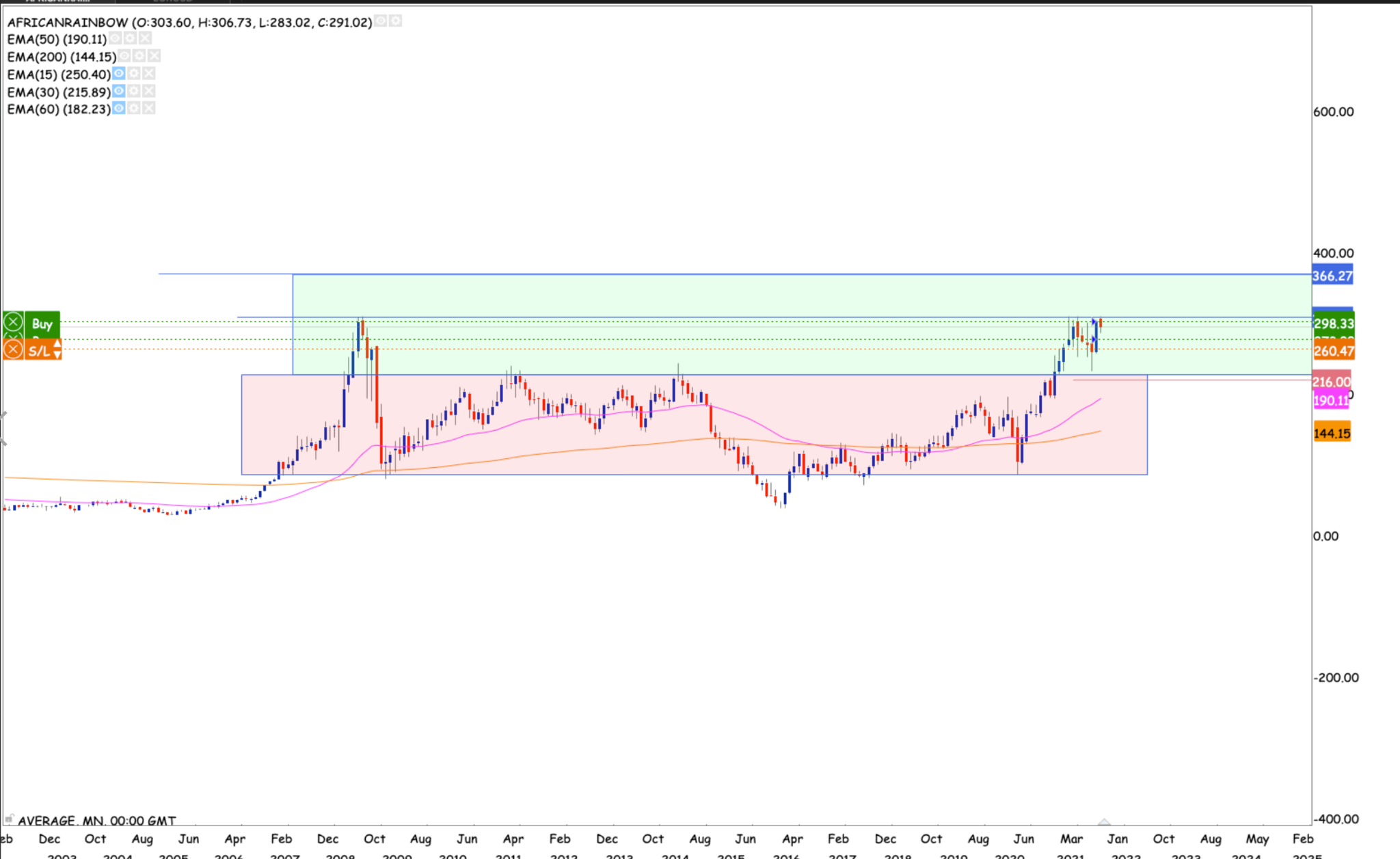
Task: Hide EMA(30) using its eye icon
Action: [119, 91]
